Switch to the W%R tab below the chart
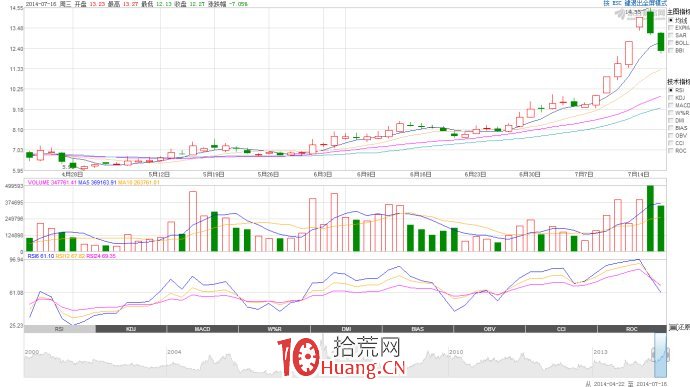This screenshot has width=690, height=387. (275, 329)
